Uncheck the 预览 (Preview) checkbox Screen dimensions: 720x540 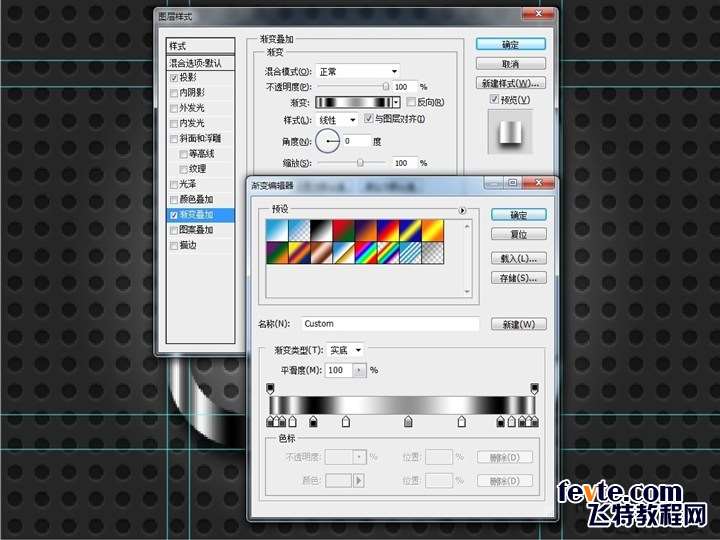pyautogui.click(x=494, y=100)
